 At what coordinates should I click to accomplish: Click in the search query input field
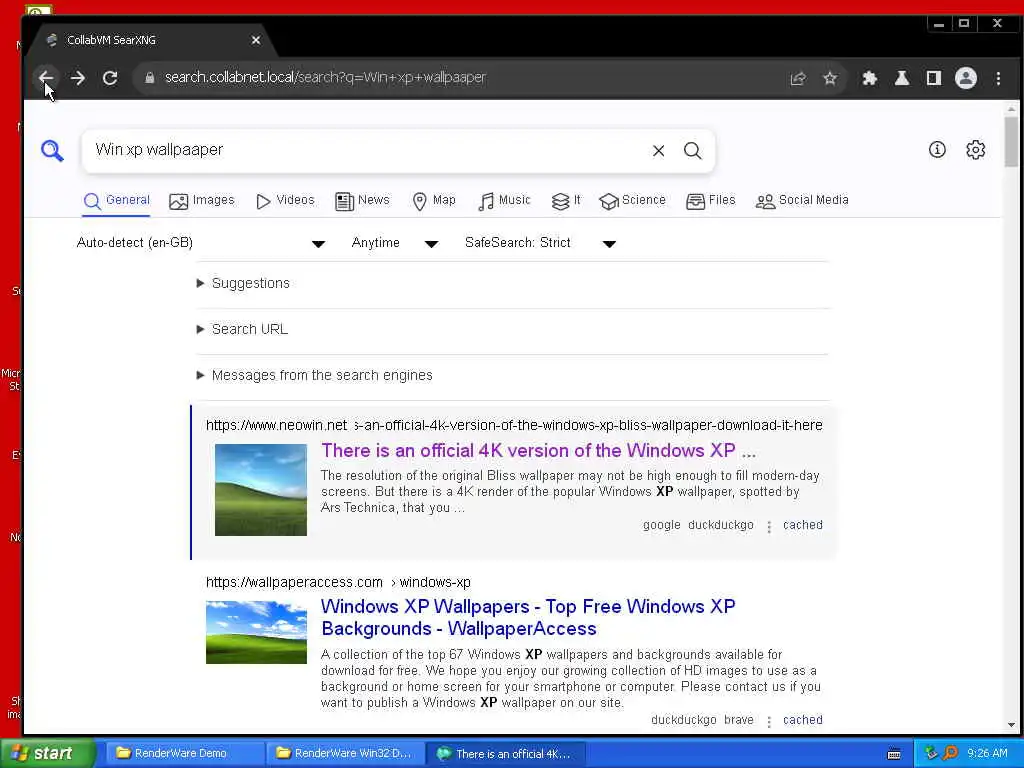369,150
